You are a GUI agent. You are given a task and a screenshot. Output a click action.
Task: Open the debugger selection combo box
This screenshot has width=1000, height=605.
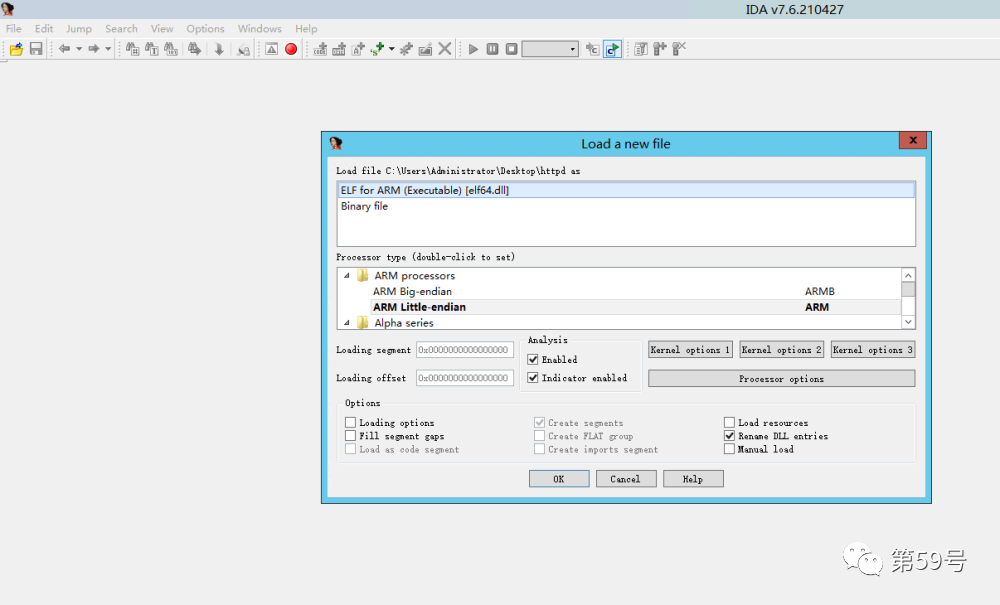point(550,49)
